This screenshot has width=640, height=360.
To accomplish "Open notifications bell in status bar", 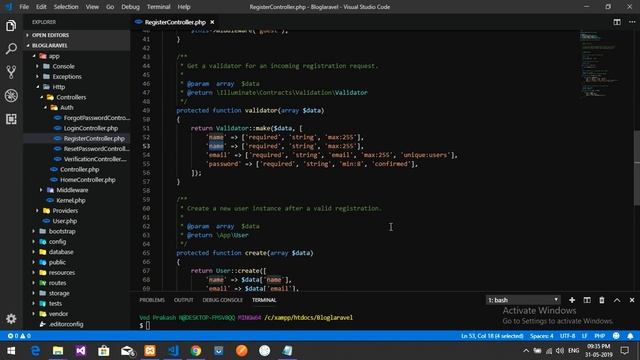I will point(630,336).
